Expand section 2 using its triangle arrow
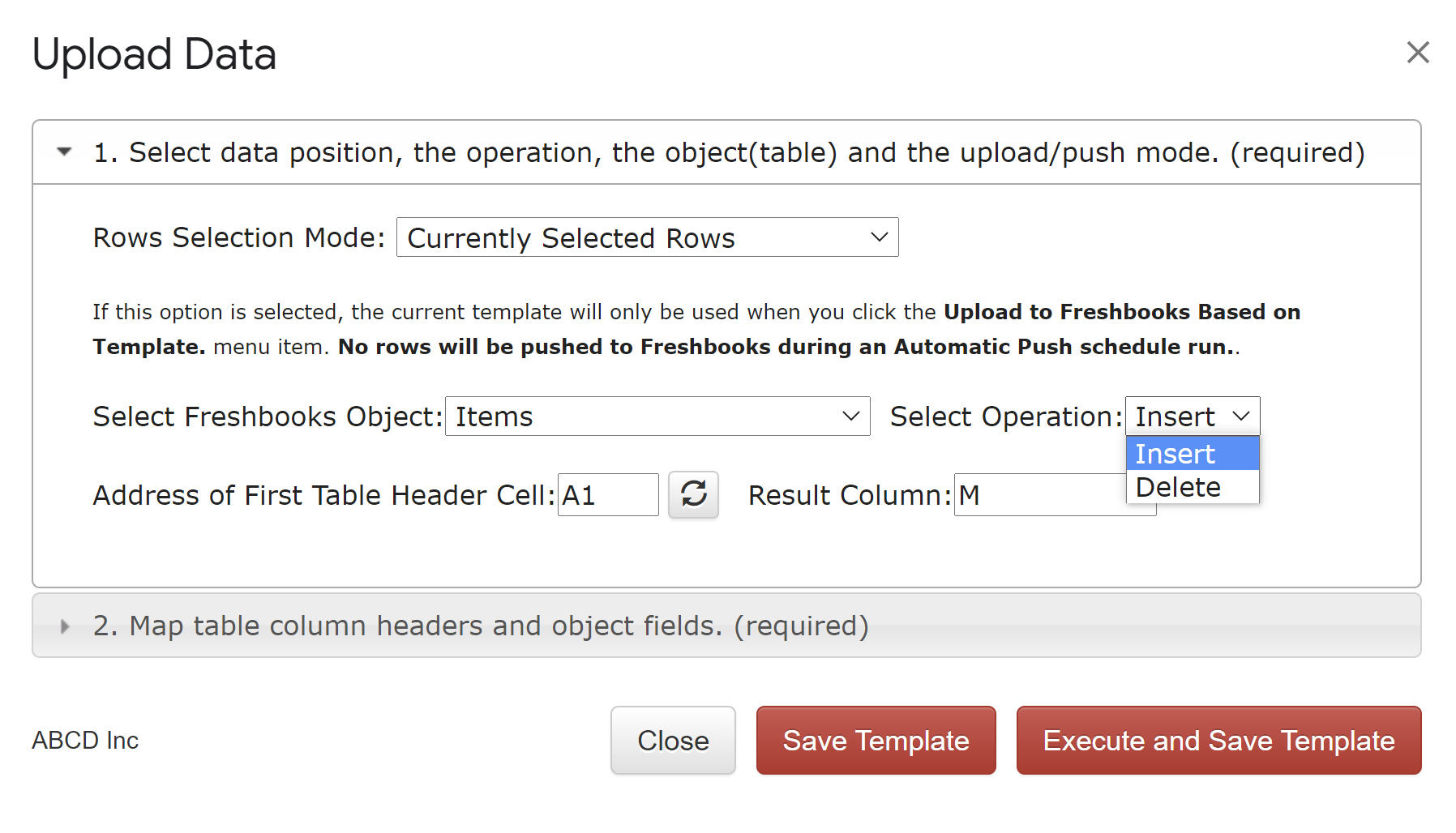The image size is (1456, 833). [65, 626]
